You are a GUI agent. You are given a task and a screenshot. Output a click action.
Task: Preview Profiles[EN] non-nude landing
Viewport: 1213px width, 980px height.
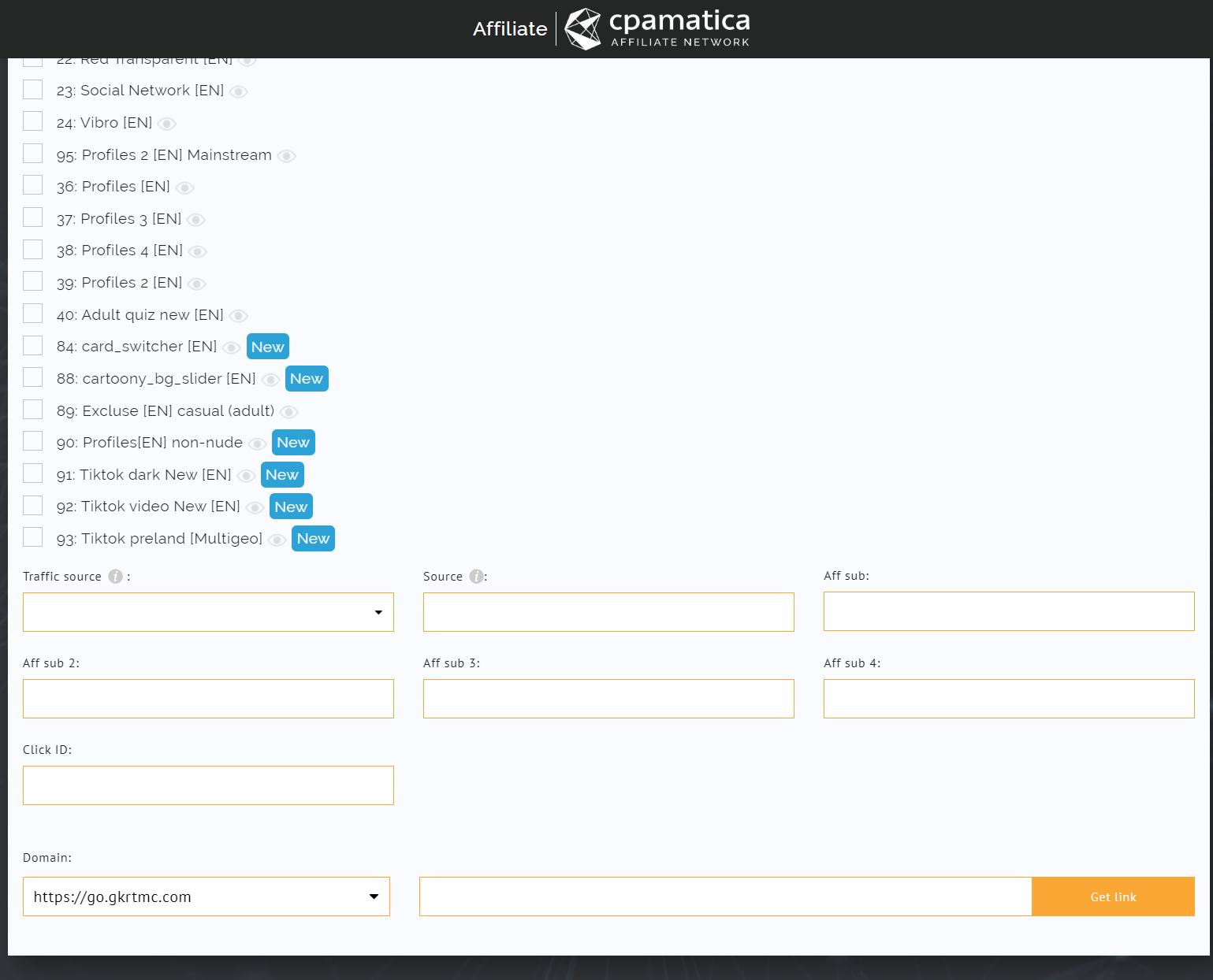[x=258, y=444]
